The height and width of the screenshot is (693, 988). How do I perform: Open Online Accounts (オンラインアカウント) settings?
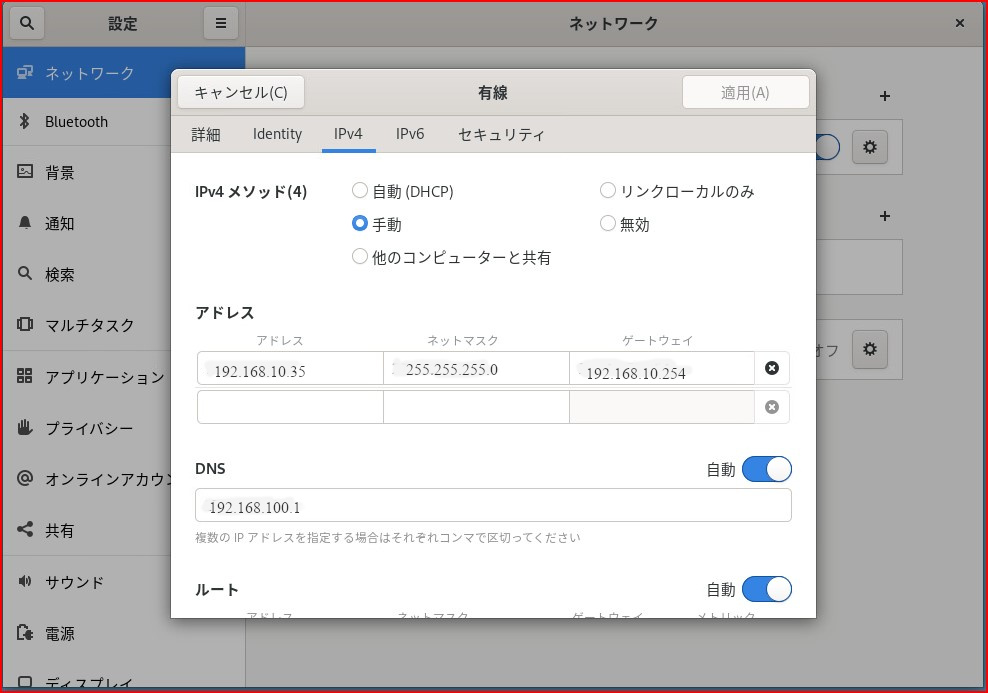point(86,479)
